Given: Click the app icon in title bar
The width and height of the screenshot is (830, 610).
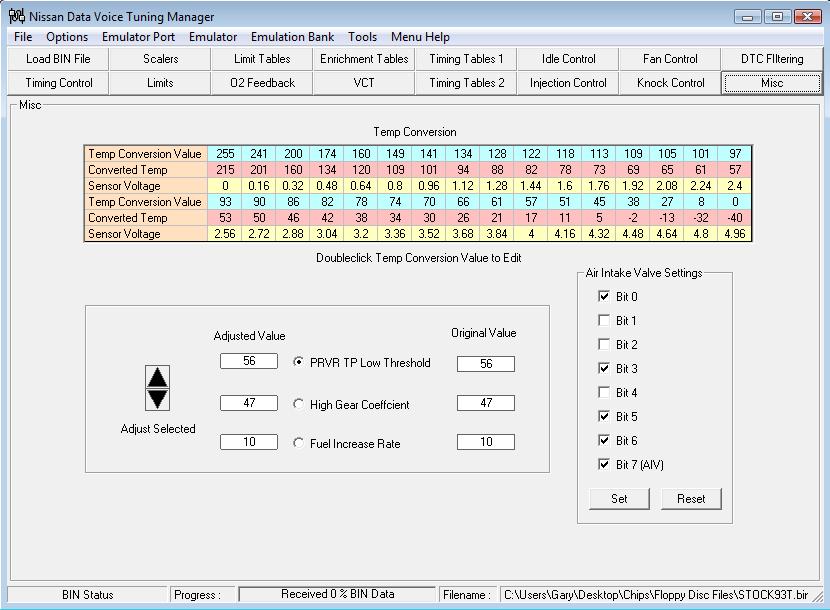Looking at the screenshot, I should click(x=16, y=16).
